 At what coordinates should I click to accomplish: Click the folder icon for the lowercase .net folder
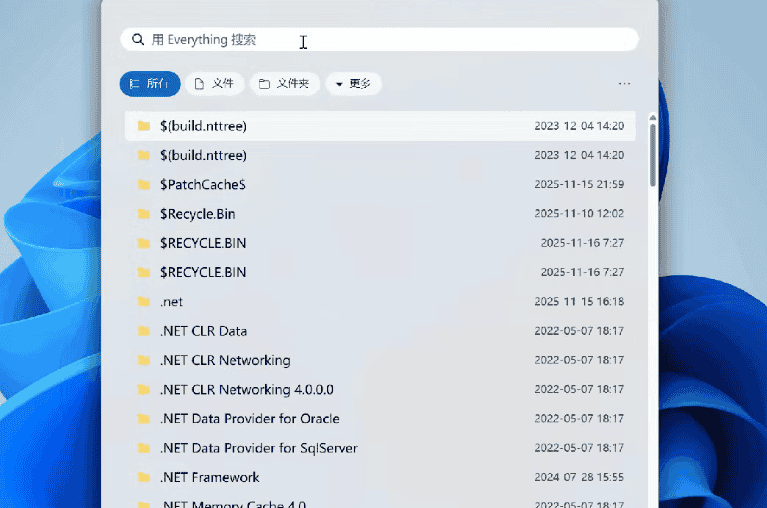click(144, 302)
